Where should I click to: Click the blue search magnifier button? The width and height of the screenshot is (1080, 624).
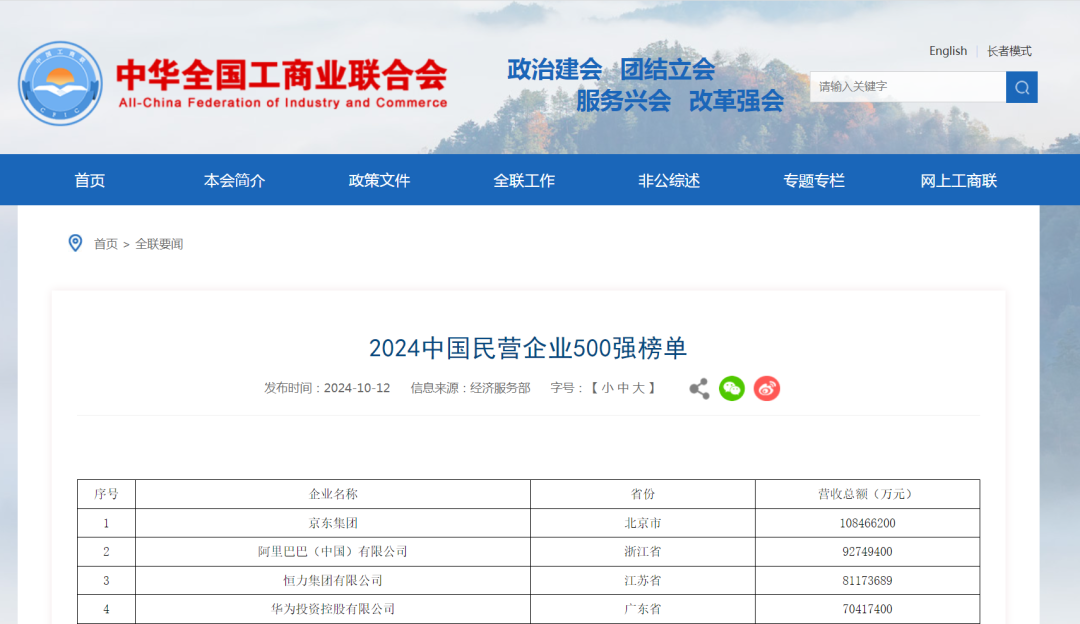pyautogui.click(x=1021, y=87)
